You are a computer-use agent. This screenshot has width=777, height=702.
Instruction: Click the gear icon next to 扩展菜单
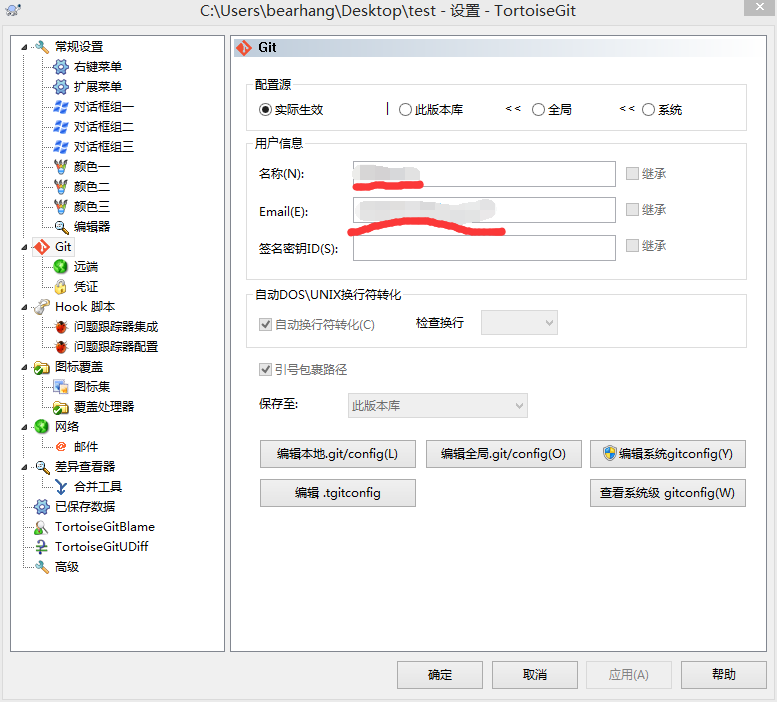(60, 87)
